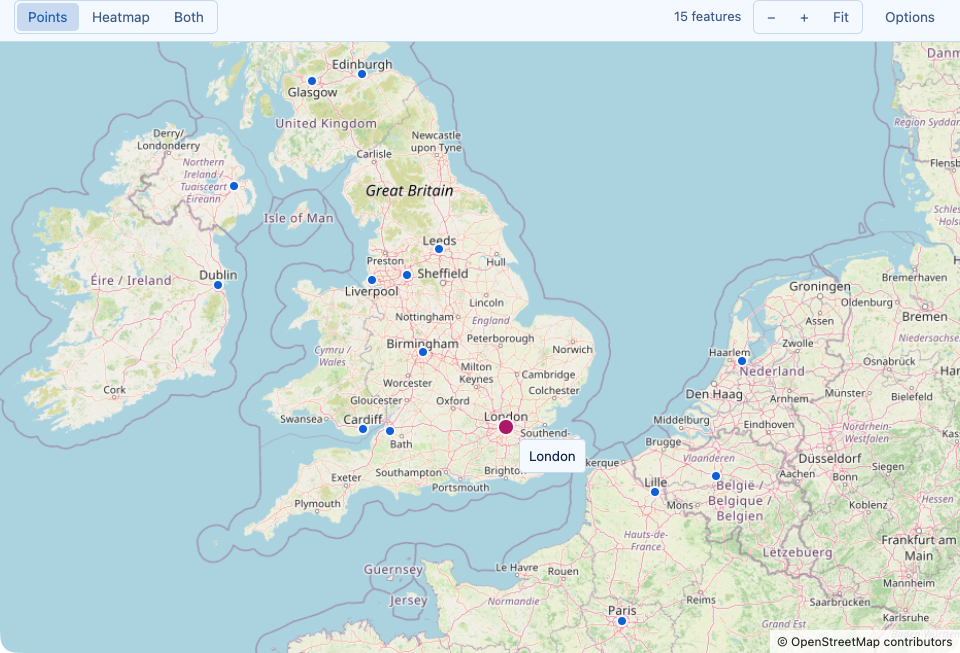Screen dimensions: 960x653
Task: Switch to Points view mode
Action: click(x=48, y=17)
